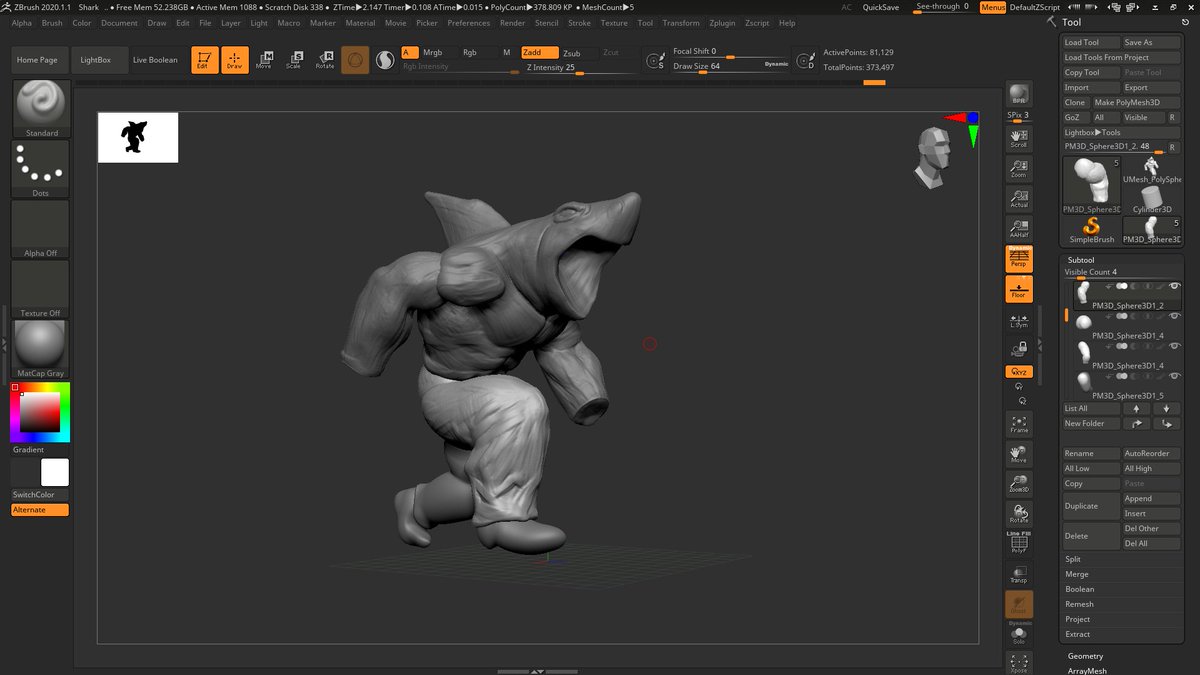Click the Scroll canvas navigation icon
This screenshot has height=675, width=1200.
click(1019, 138)
